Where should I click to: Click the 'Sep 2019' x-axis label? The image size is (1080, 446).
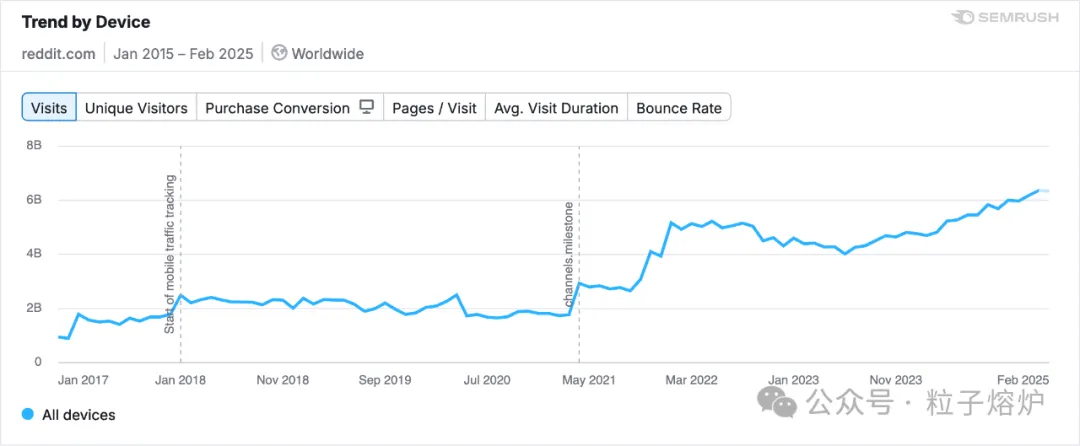(386, 380)
